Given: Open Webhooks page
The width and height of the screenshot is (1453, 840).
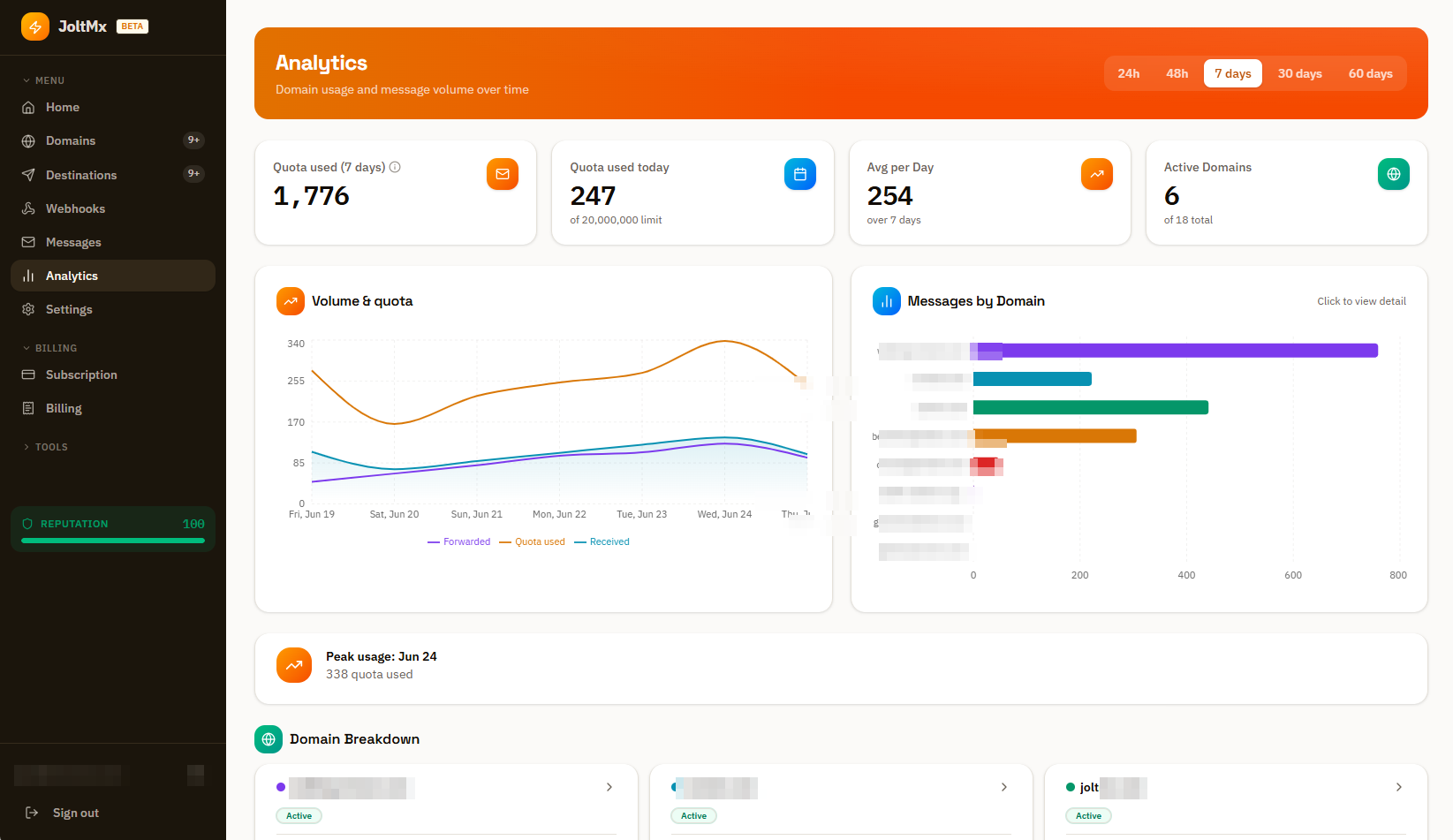Looking at the screenshot, I should click(113, 208).
